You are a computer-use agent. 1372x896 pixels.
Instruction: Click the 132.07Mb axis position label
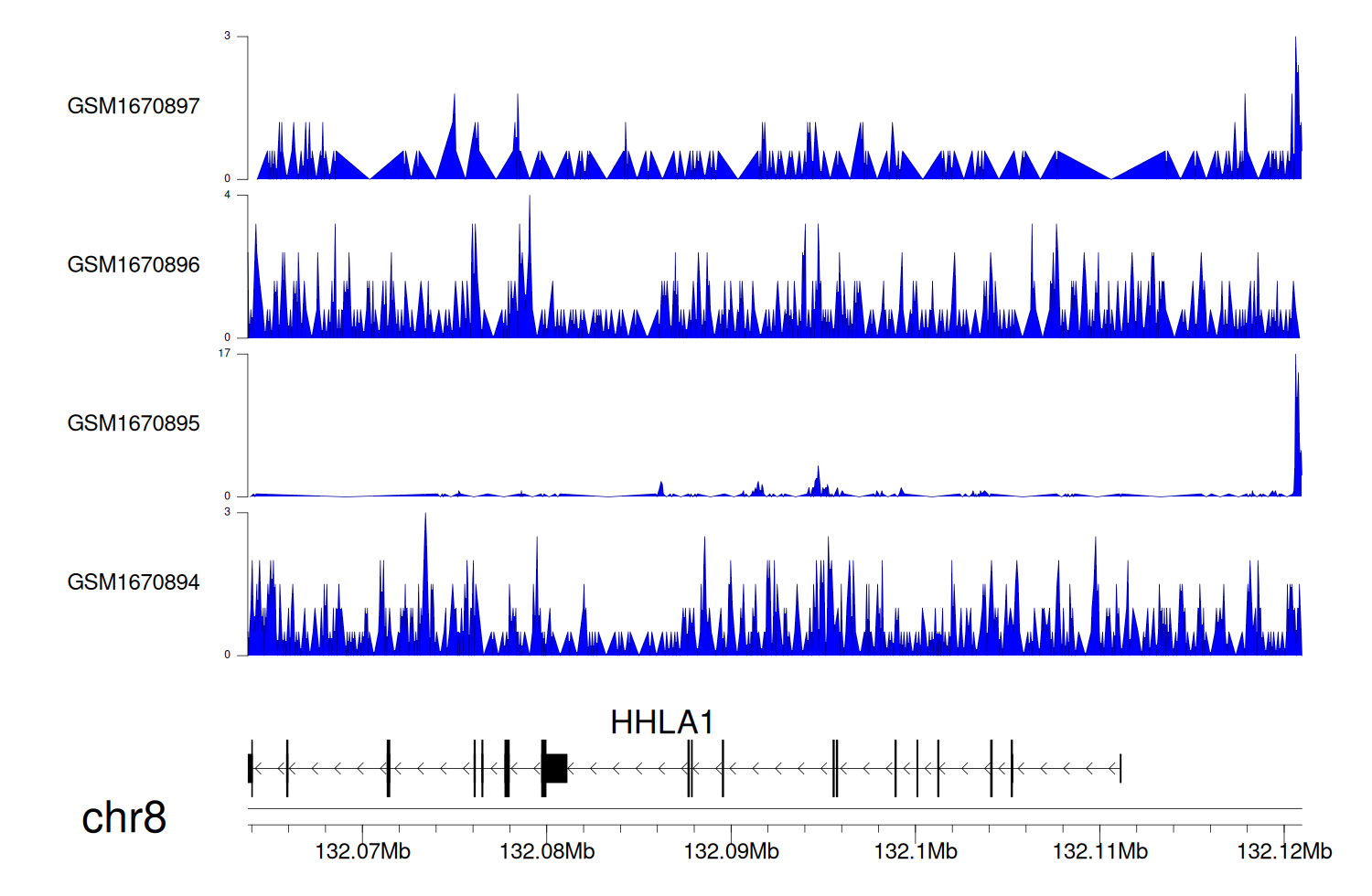[362, 852]
